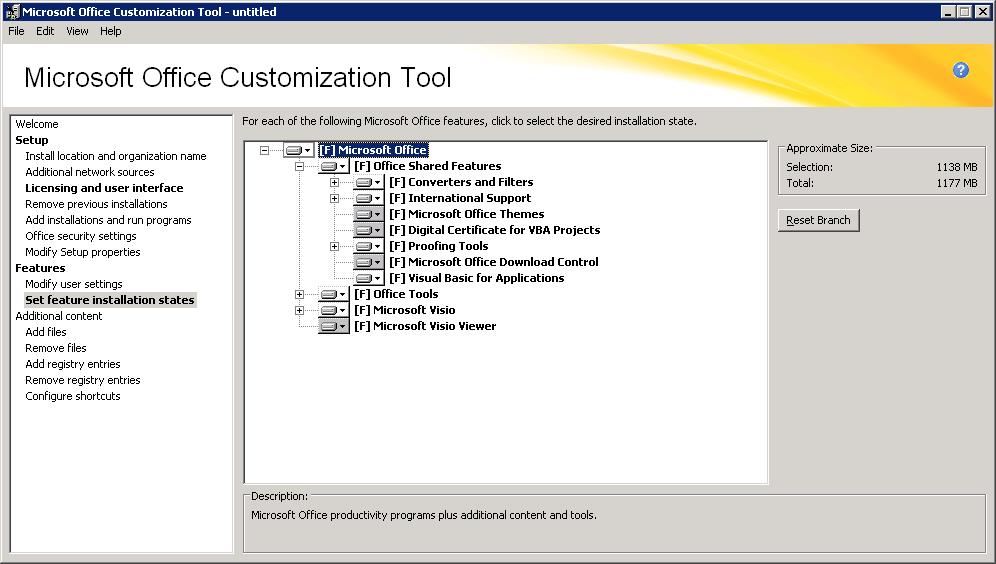Screen dimensions: 996x564
Task: Open the File menu
Action: click(x=16, y=31)
